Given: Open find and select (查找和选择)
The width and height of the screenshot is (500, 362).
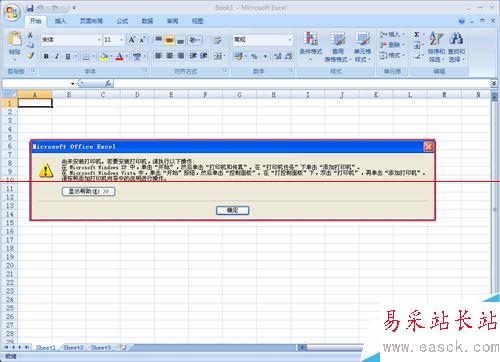Looking at the screenshot, I should click(x=456, y=47).
